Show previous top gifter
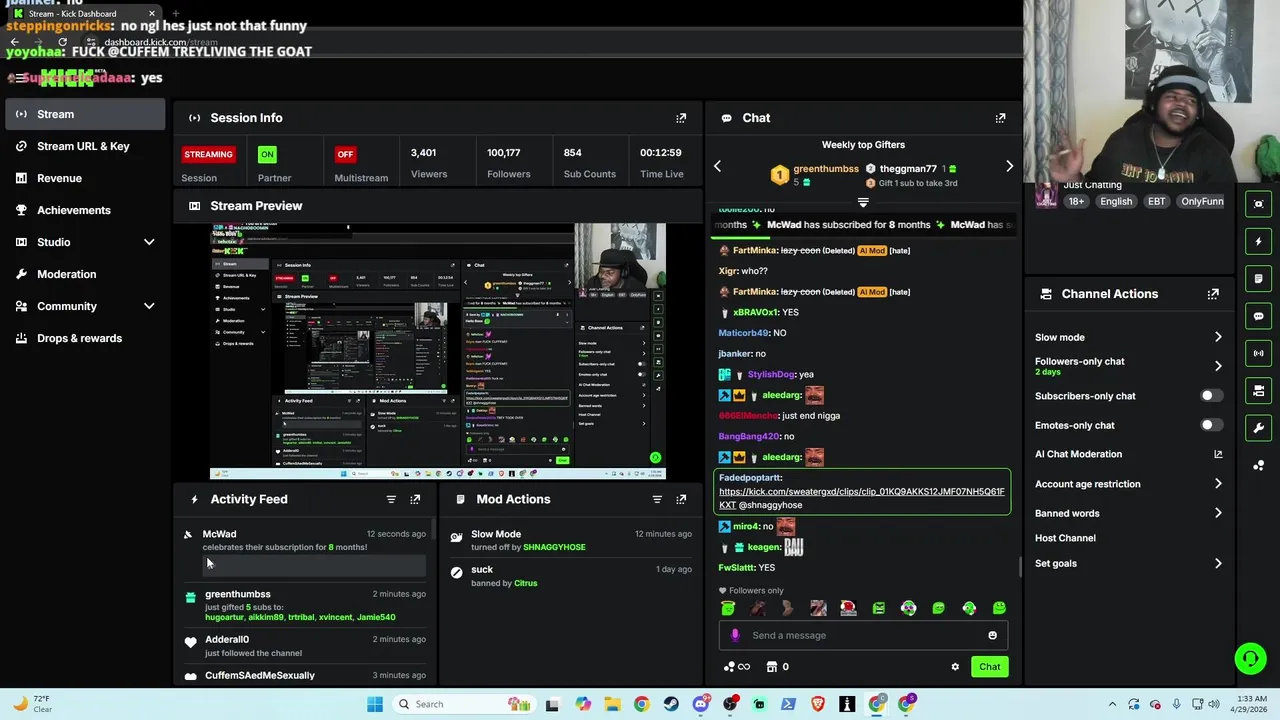Screen dimensions: 1280x720 point(717,166)
